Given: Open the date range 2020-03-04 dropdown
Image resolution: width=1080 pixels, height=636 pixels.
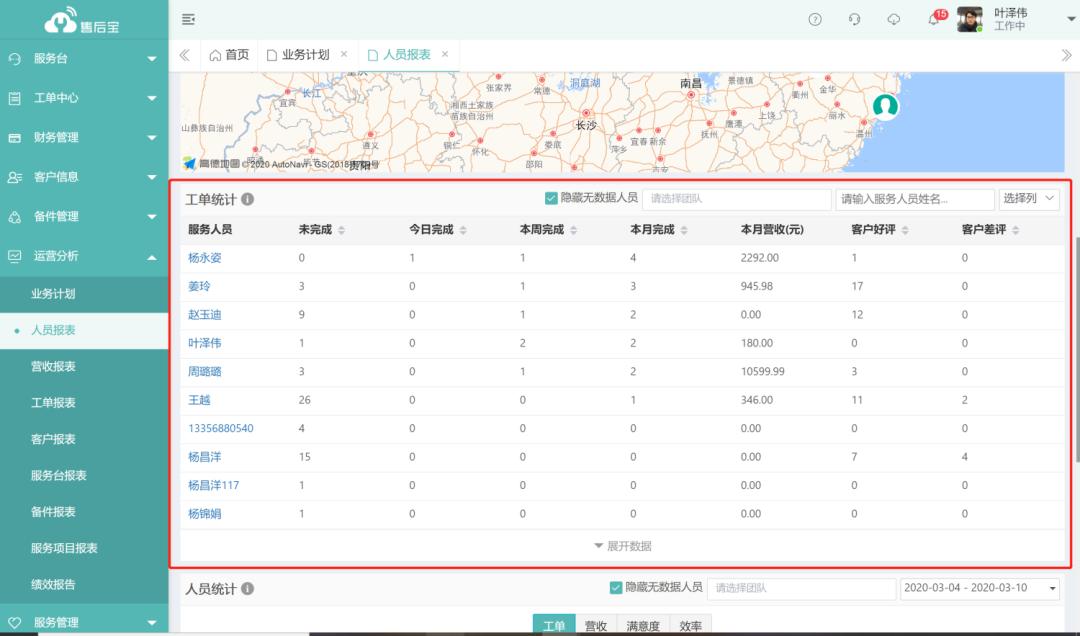Looking at the screenshot, I should click(x=979, y=588).
